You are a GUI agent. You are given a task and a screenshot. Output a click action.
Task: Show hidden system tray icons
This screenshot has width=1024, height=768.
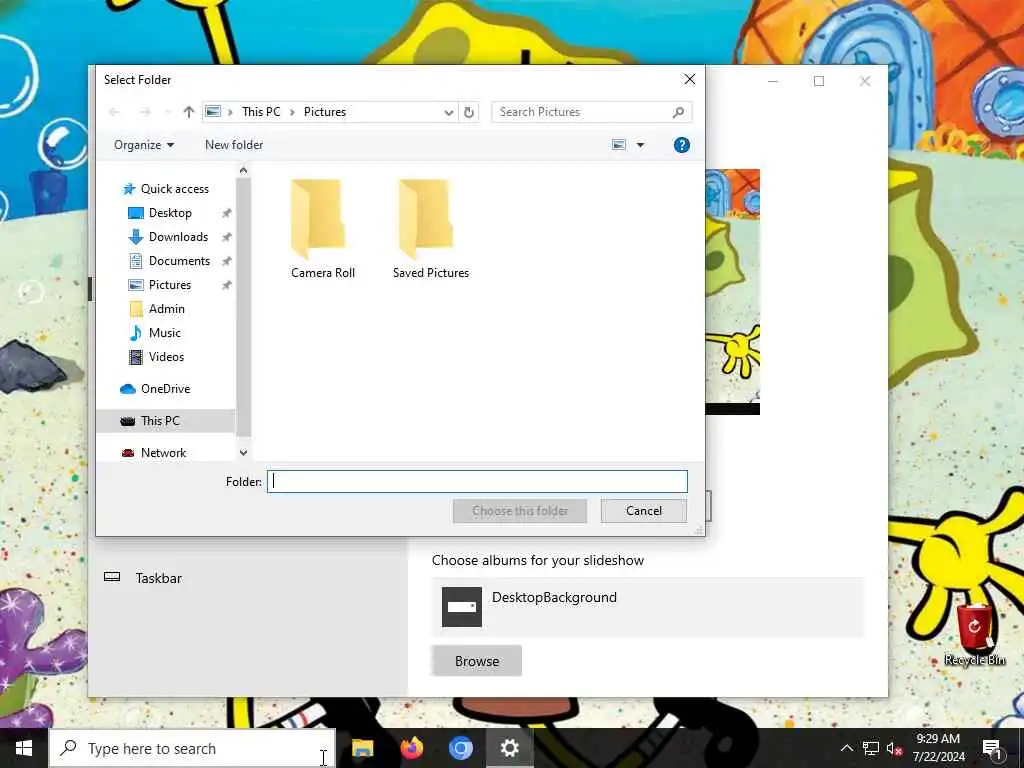846,748
